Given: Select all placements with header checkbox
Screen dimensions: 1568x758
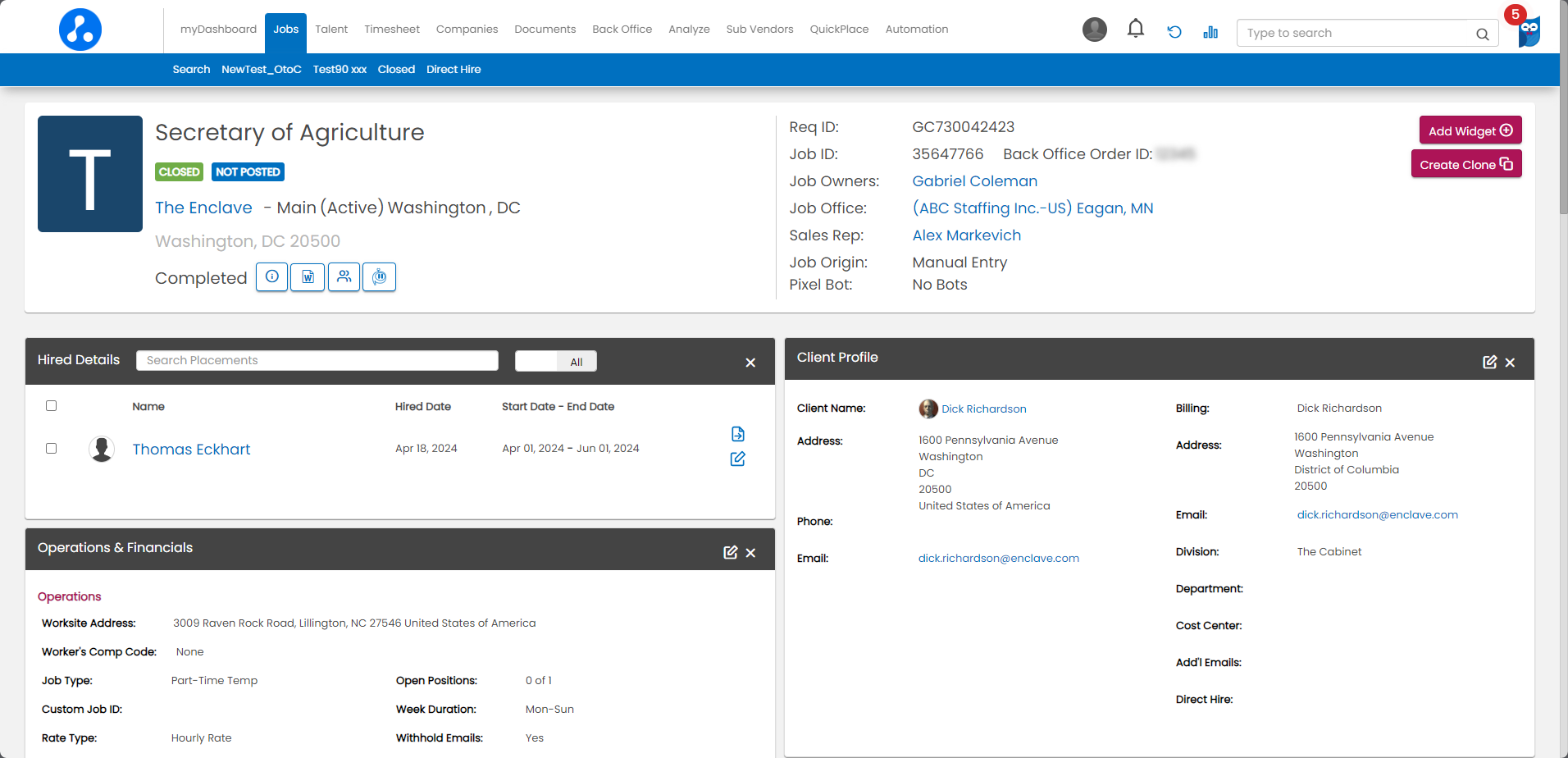Looking at the screenshot, I should point(52,406).
